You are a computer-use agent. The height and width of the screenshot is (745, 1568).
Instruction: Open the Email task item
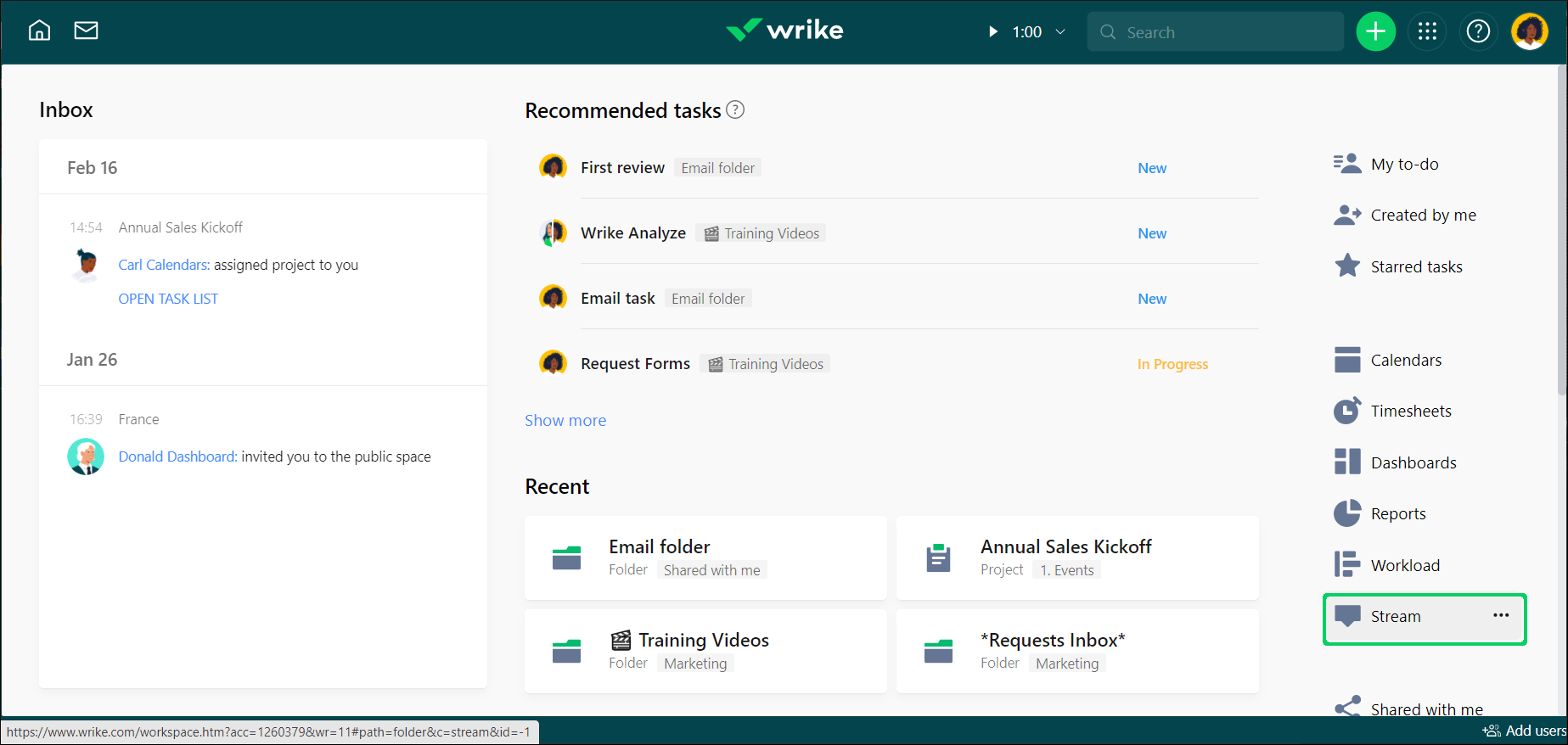(618, 298)
